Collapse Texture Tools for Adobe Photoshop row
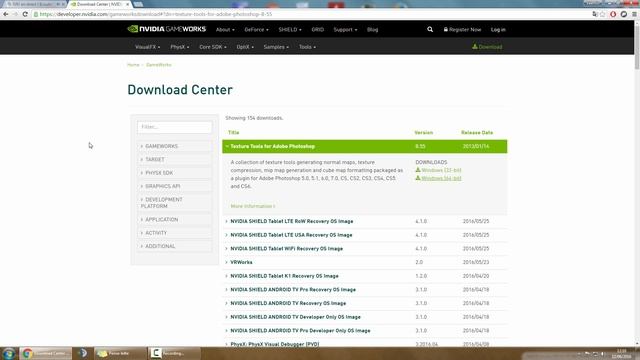The width and height of the screenshot is (640, 360). click(x=364, y=147)
